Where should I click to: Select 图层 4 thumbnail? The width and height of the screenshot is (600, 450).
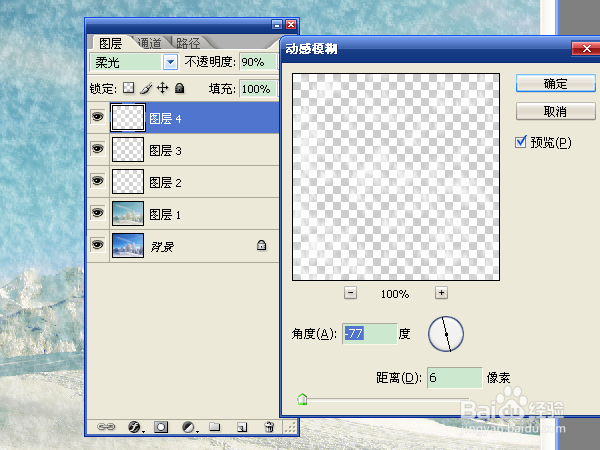(x=128, y=117)
